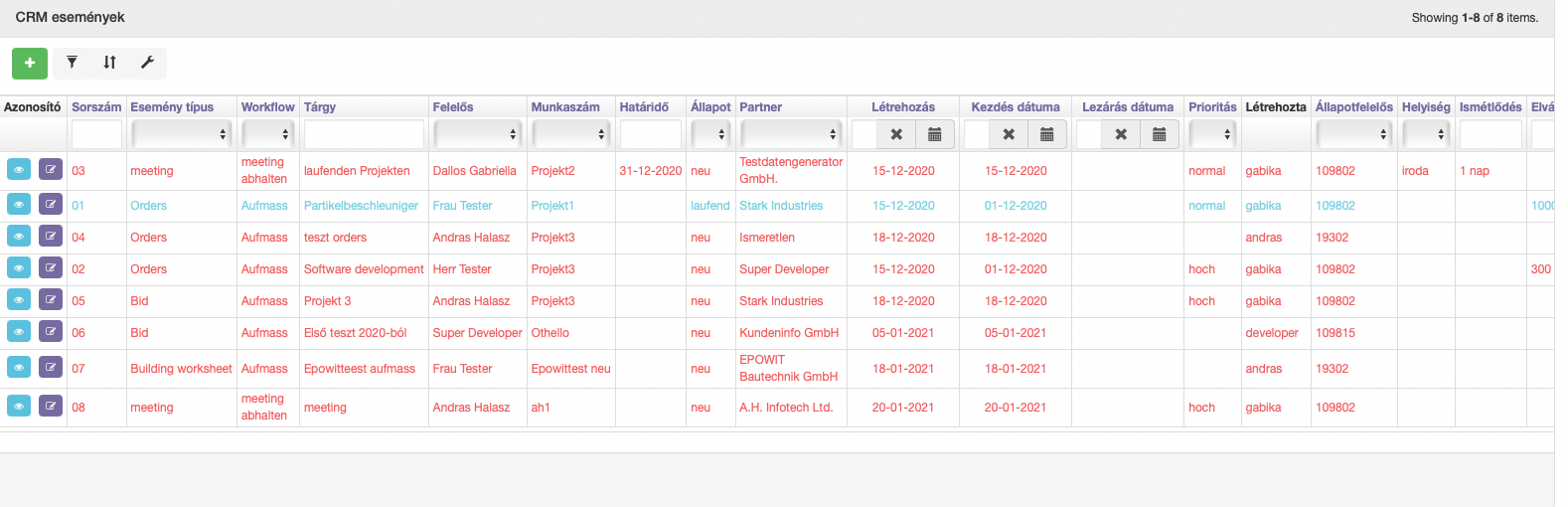Open the calendar picker for Létrehozás filter
This screenshot has width=1568, height=507.
(934, 134)
